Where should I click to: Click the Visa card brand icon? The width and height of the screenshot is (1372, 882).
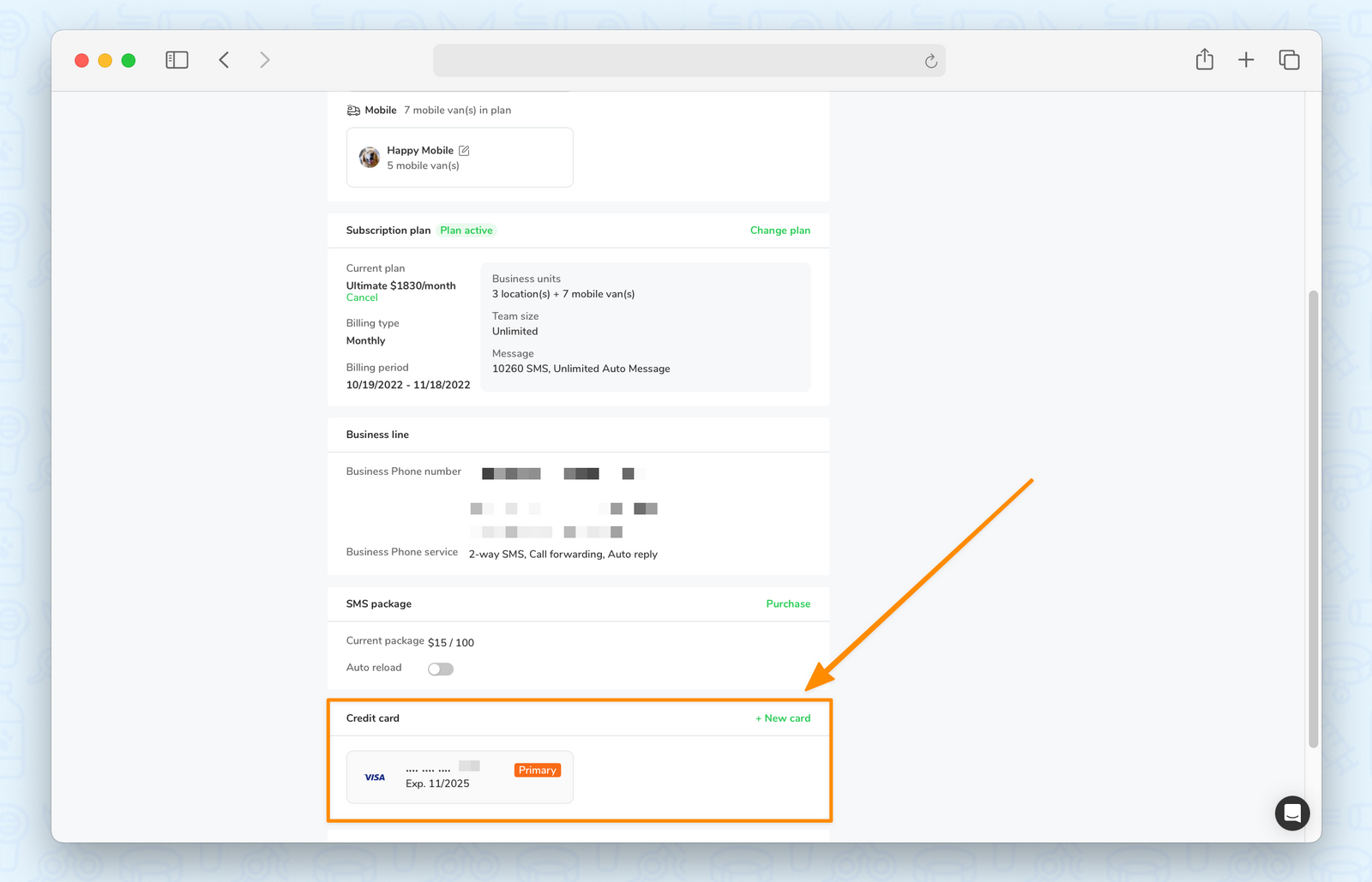(x=375, y=777)
